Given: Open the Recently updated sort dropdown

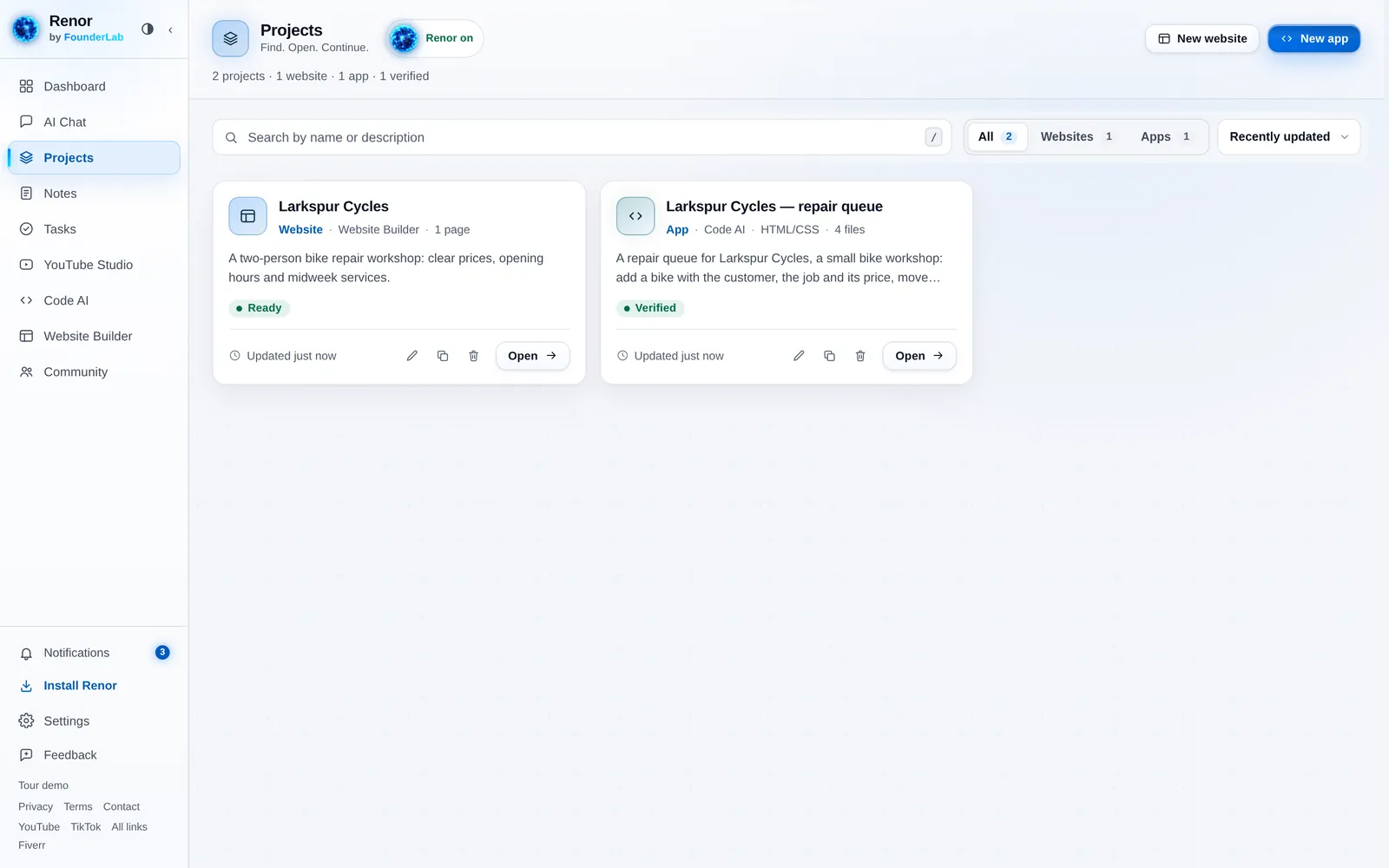Looking at the screenshot, I should [x=1288, y=137].
